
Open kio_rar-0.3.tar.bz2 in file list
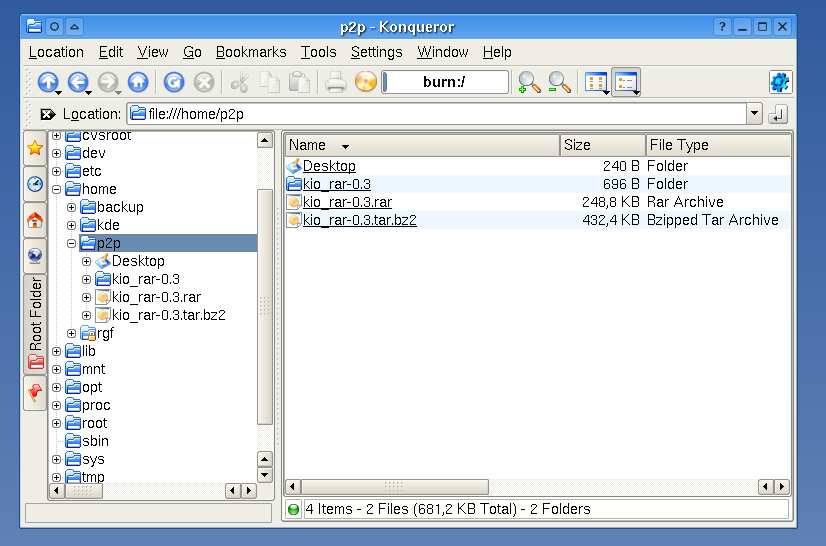tap(360, 220)
